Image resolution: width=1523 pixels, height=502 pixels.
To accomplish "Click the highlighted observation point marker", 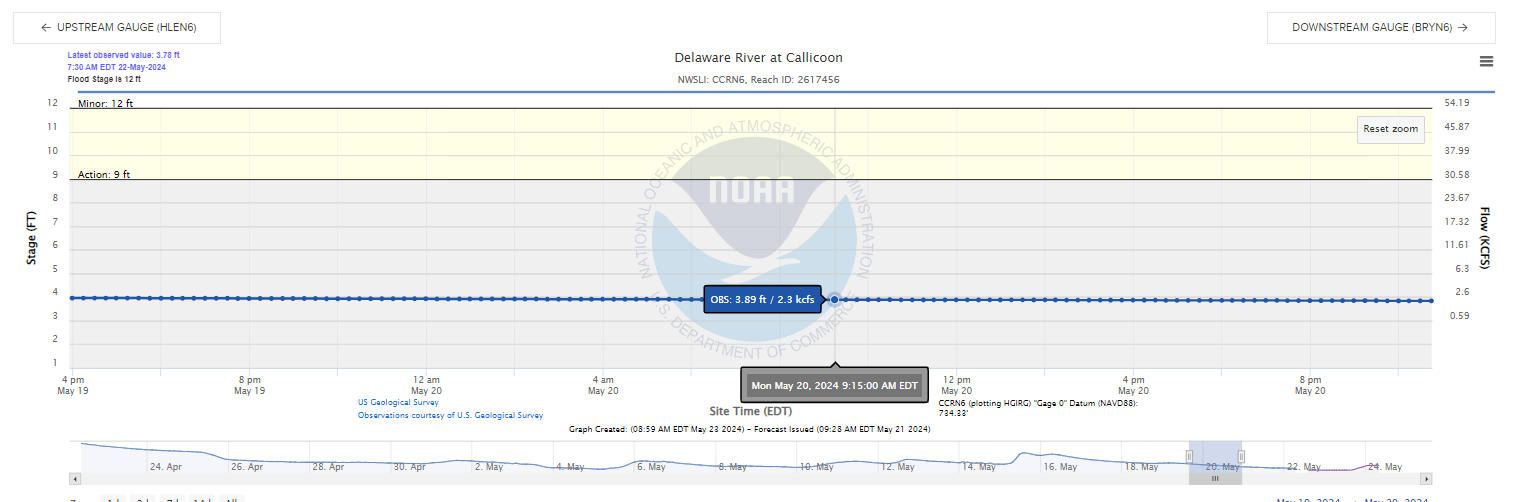I will coord(834,299).
